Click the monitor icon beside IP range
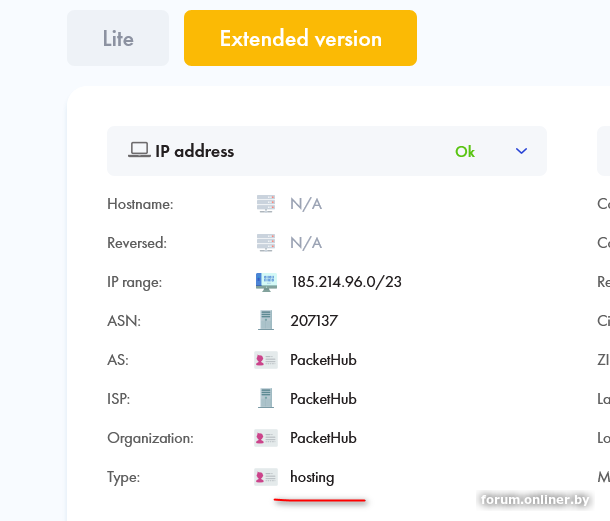The image size is (610, 521). pyautogui.click(x=265, y=282)
